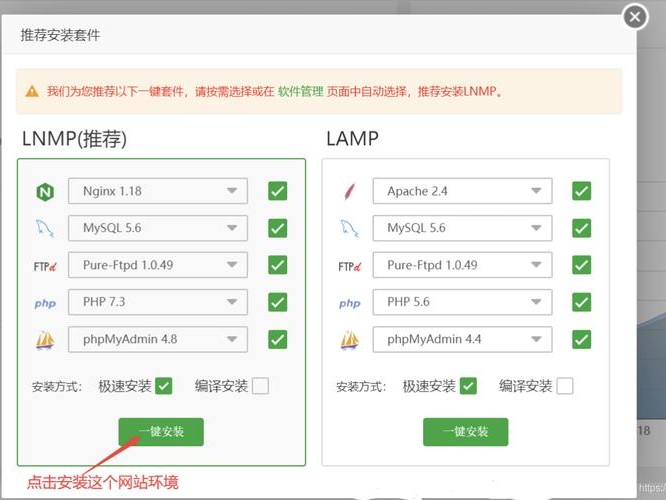This screenshot has width=666, height=500.
Task: Click the LAMP heading
Action: click(x=353, y=139)
